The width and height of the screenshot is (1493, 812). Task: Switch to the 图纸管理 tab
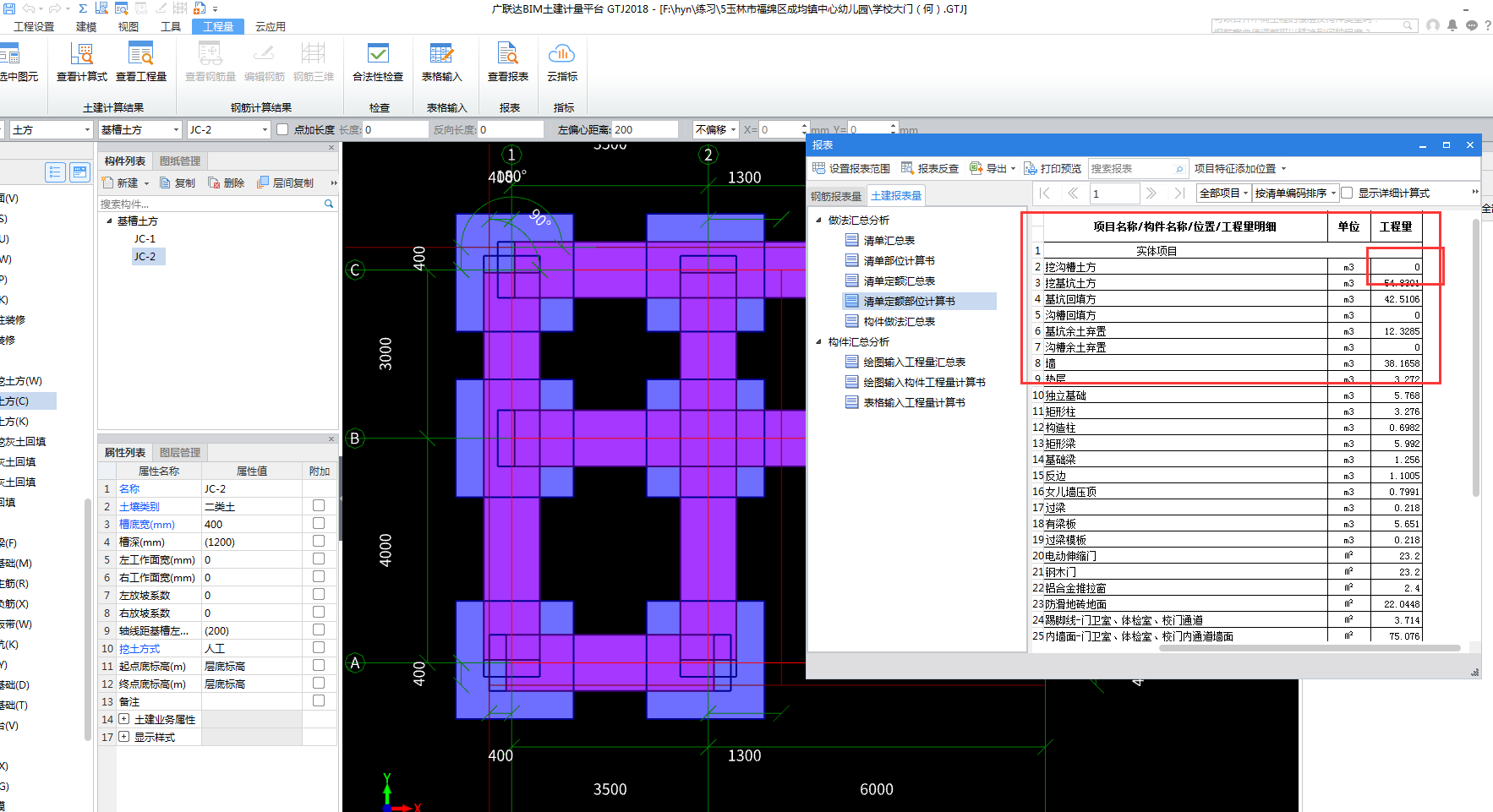(x=180, y=161)
